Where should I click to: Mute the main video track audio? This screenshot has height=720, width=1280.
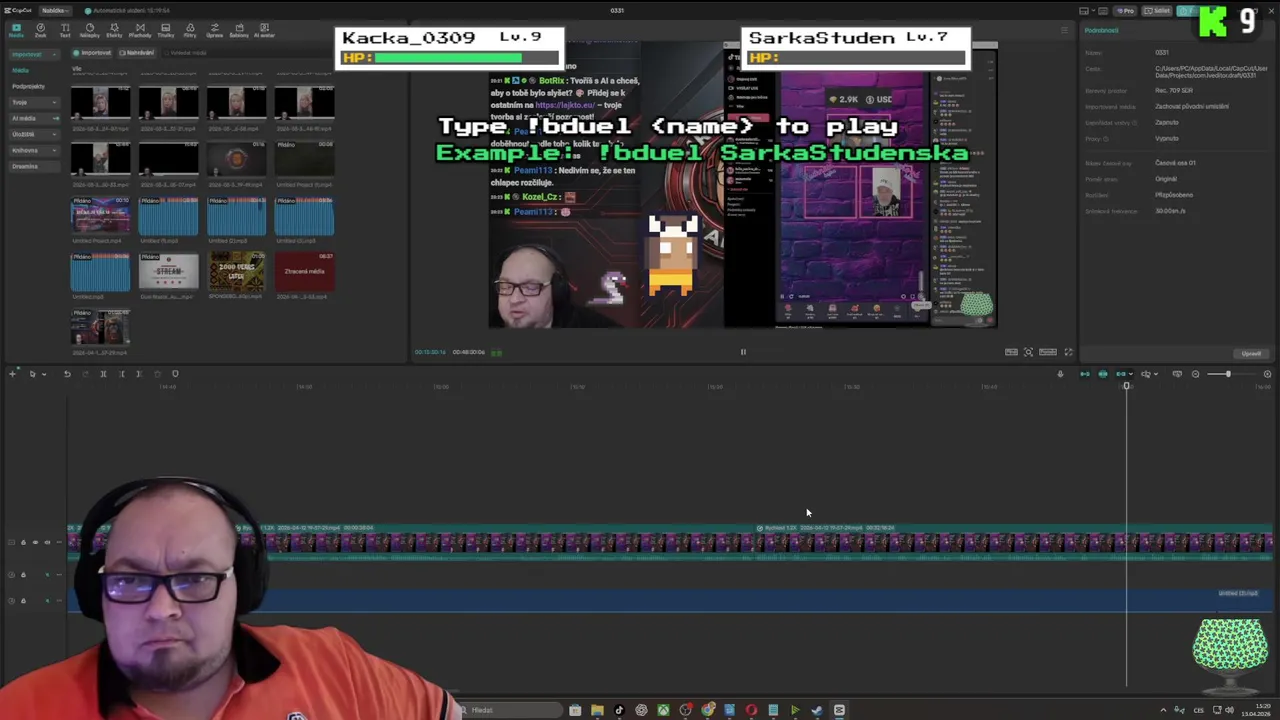pos(47,542)
